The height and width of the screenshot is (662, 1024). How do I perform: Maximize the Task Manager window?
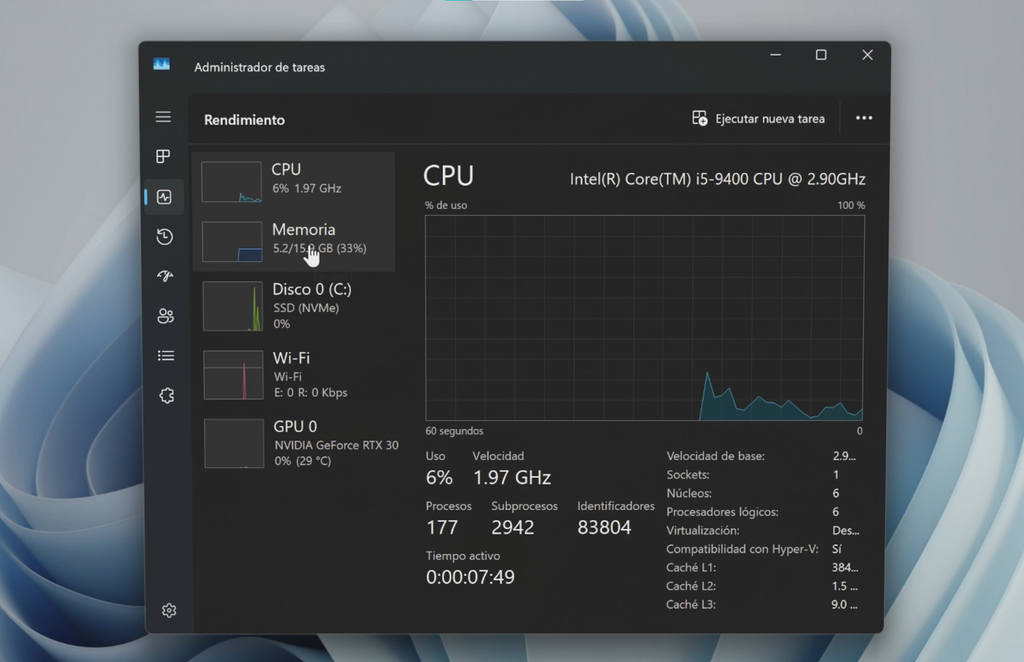tap(821, 55)
